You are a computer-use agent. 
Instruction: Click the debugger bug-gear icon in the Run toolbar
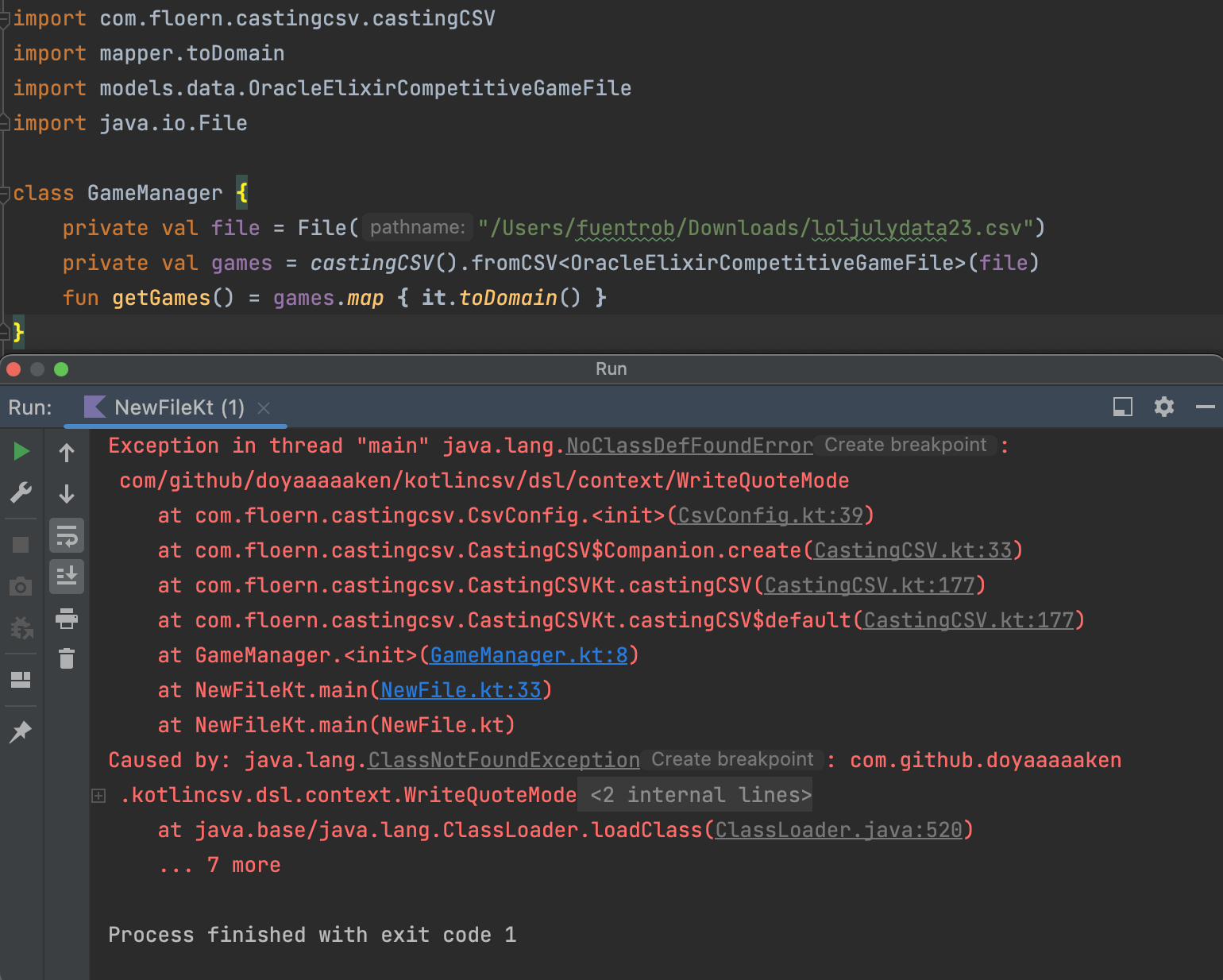point(21,628)
